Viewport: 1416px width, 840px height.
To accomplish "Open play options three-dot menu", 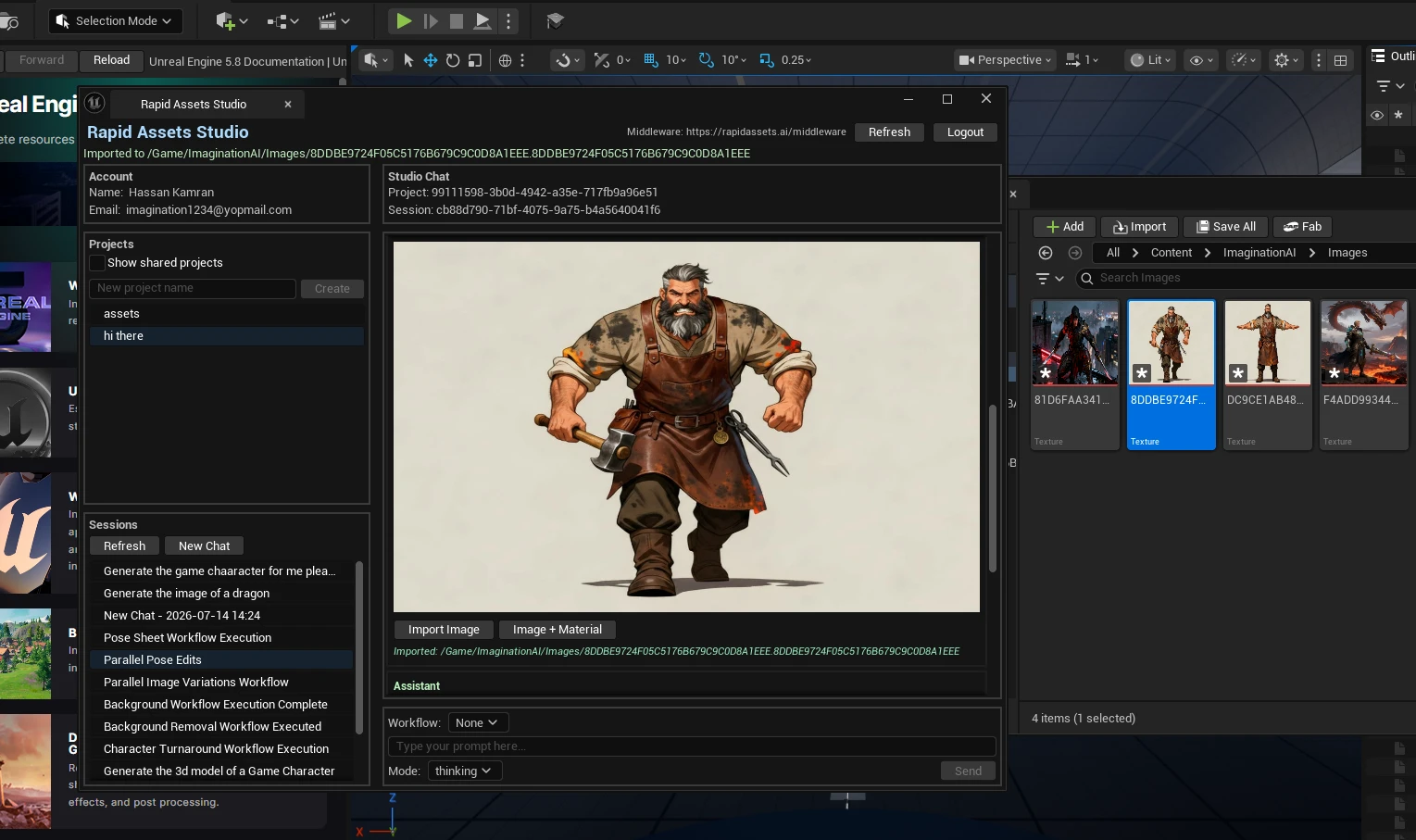I will (x=508, y=20).
